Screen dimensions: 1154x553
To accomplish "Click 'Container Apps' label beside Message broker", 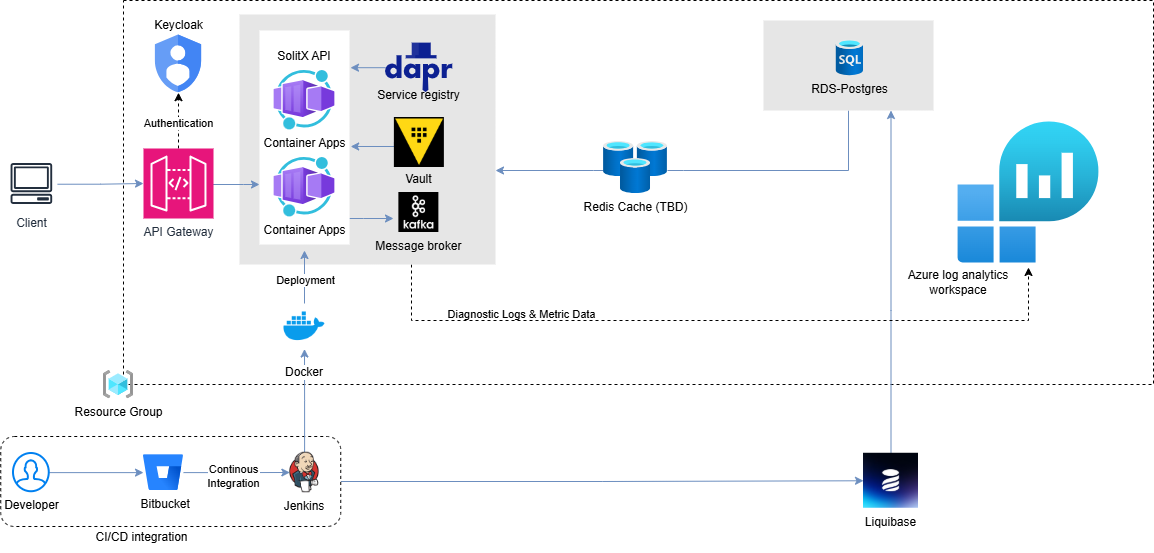I will pyautogui.click(x=304, y=230).
